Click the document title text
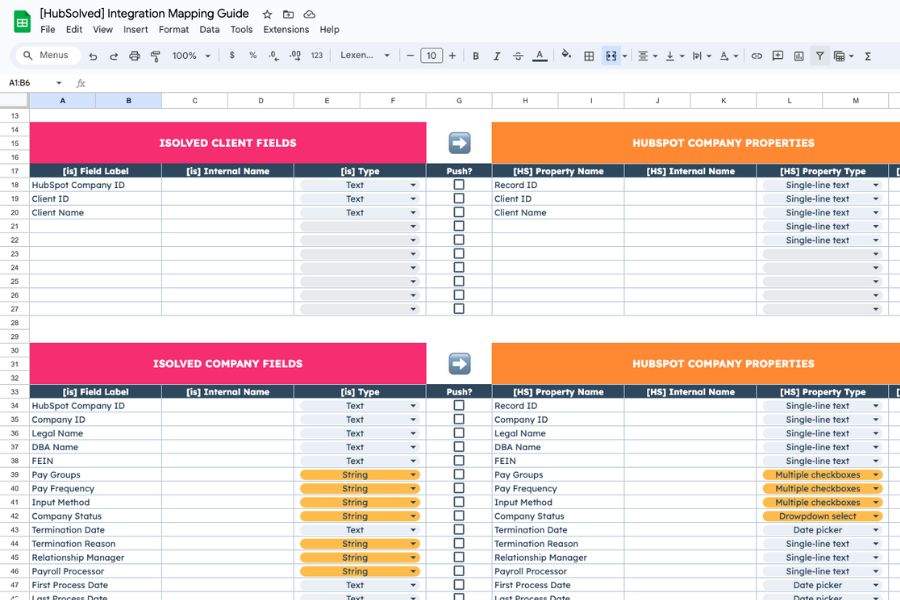This screenshot has height=600, width=900. [144, 14]
